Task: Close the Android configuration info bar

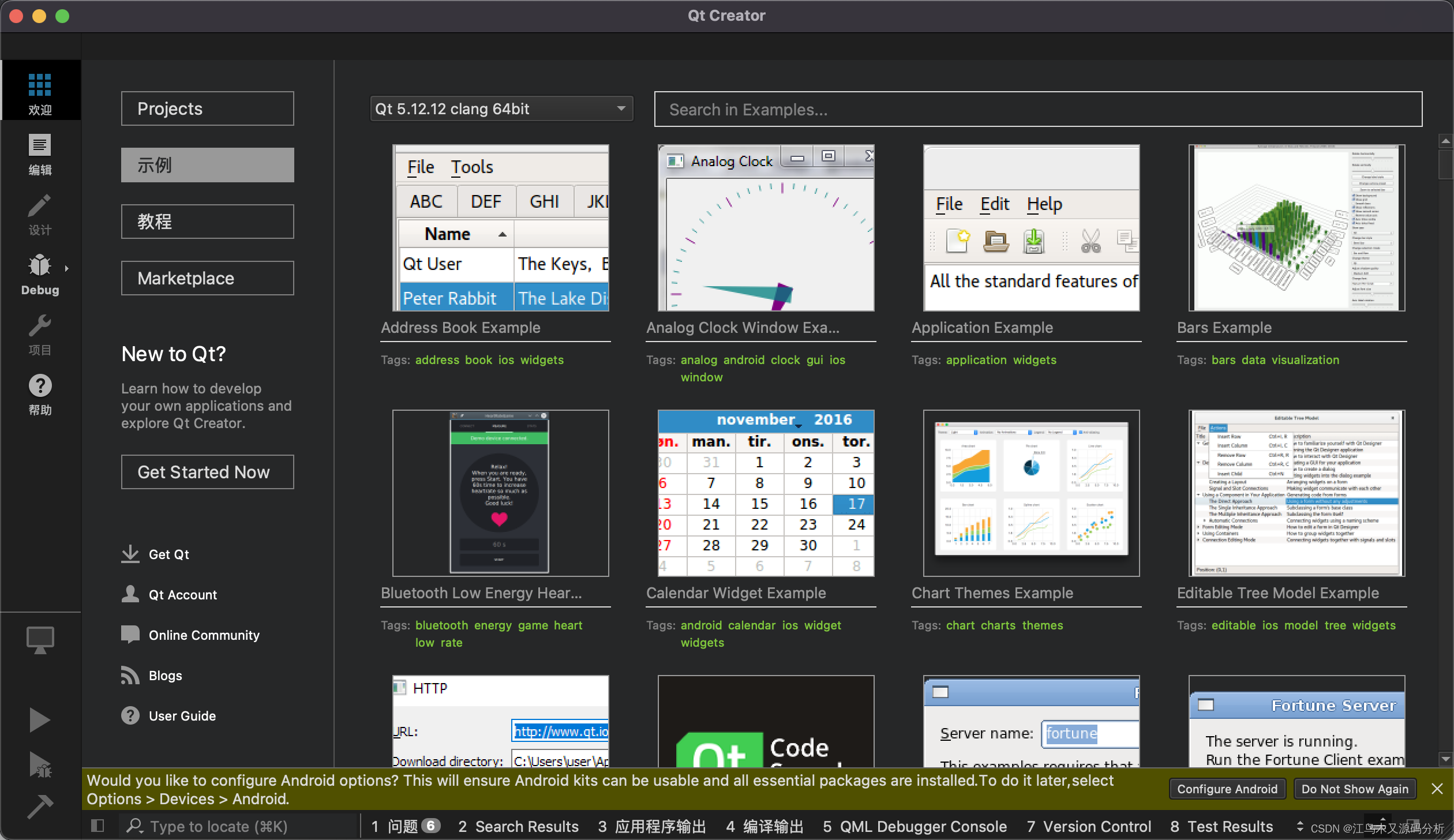Action: pyautogui.click(x=1437, y=789)
